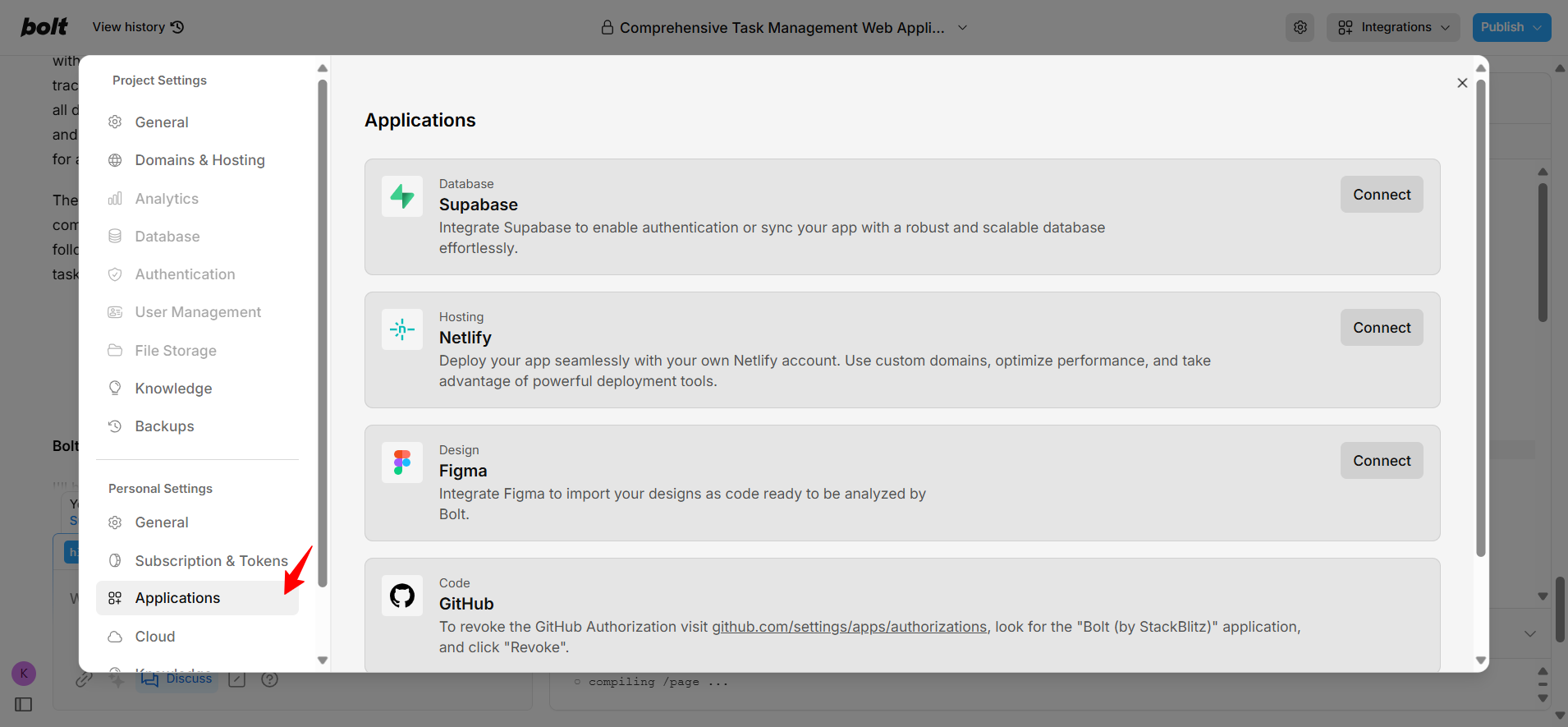Toggle the sidebar panel icon at bottom left
Screen dimensions: 1568x727
click(24, 704)
